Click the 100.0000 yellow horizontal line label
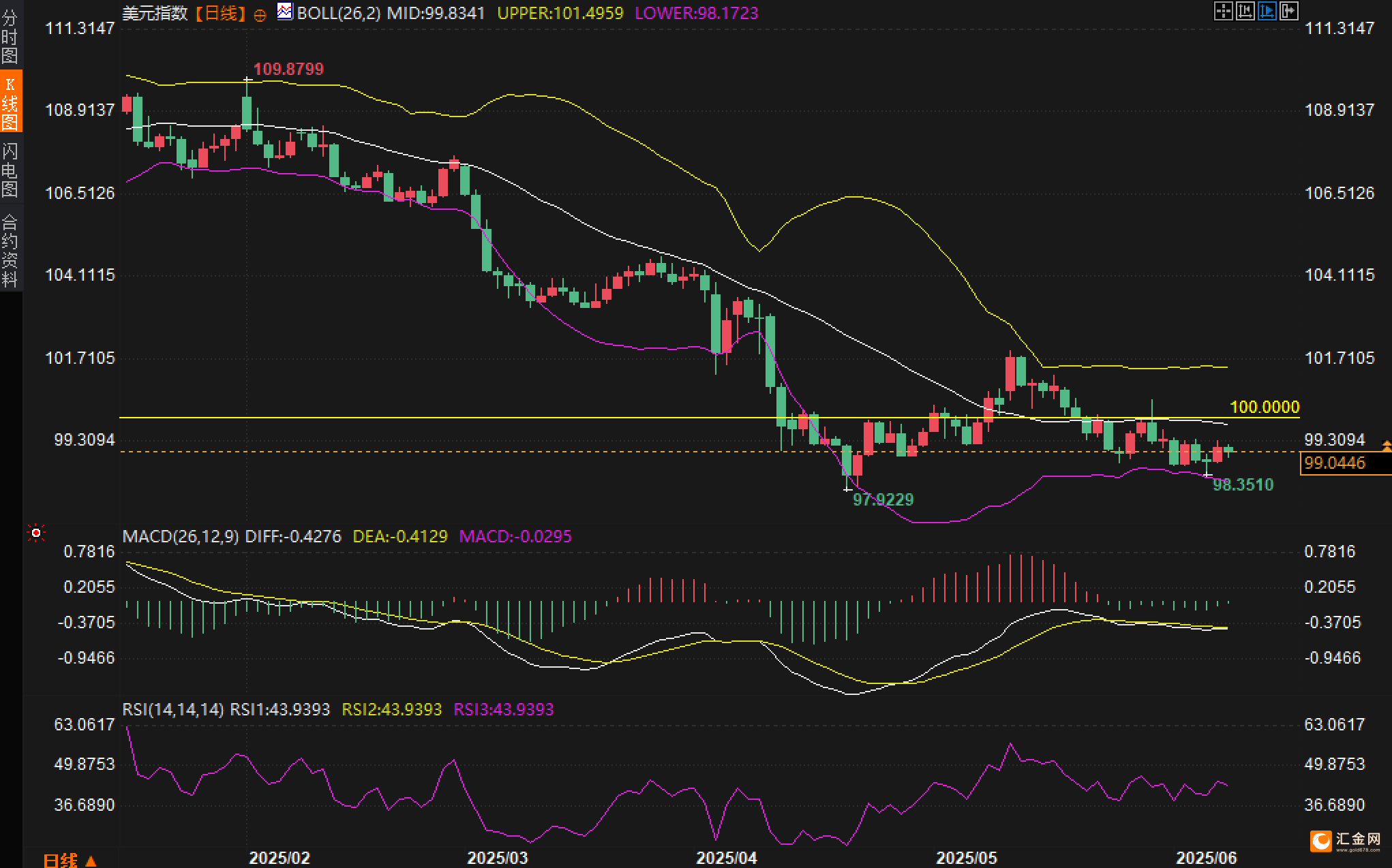This screenshot has height=868, width=1392. 1264,407
